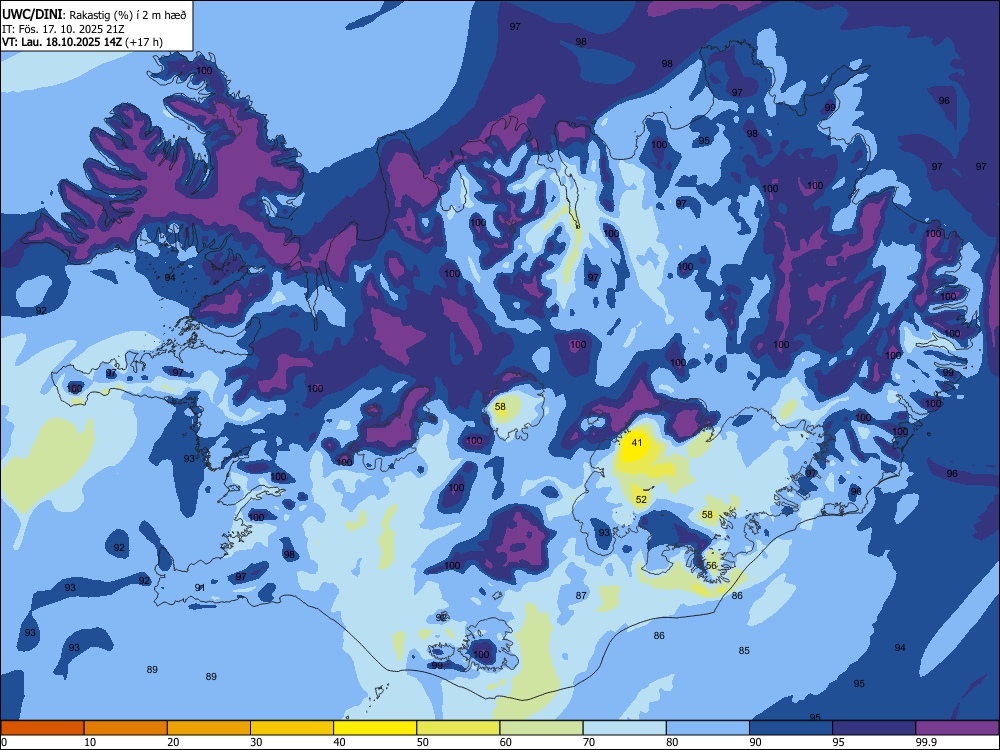Click the 30–40 amber legend swatch
The height and width of the screenshot is (750, 1000).
coord(292,728)
